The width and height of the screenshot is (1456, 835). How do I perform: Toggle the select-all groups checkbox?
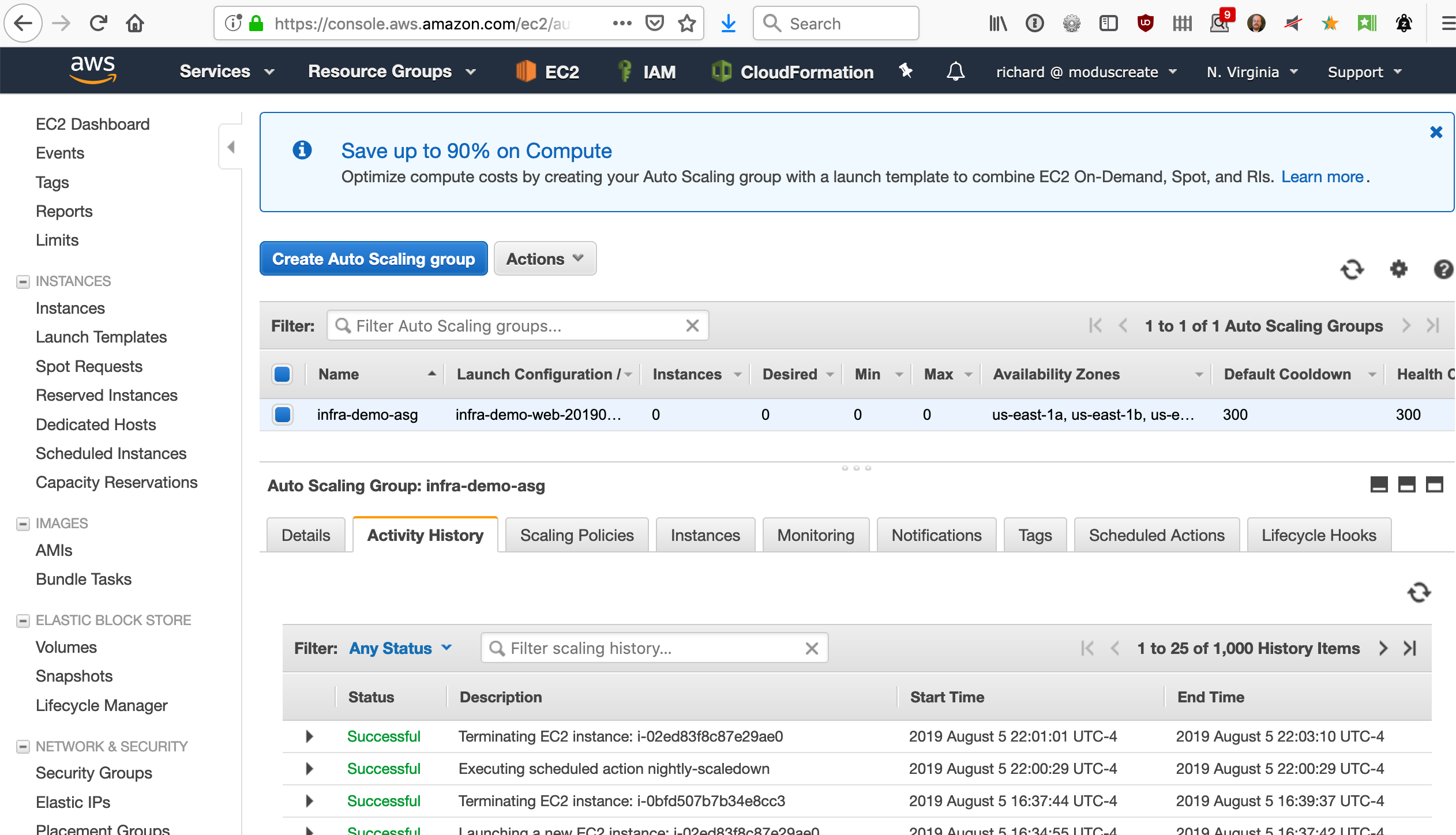pos(282,374)
